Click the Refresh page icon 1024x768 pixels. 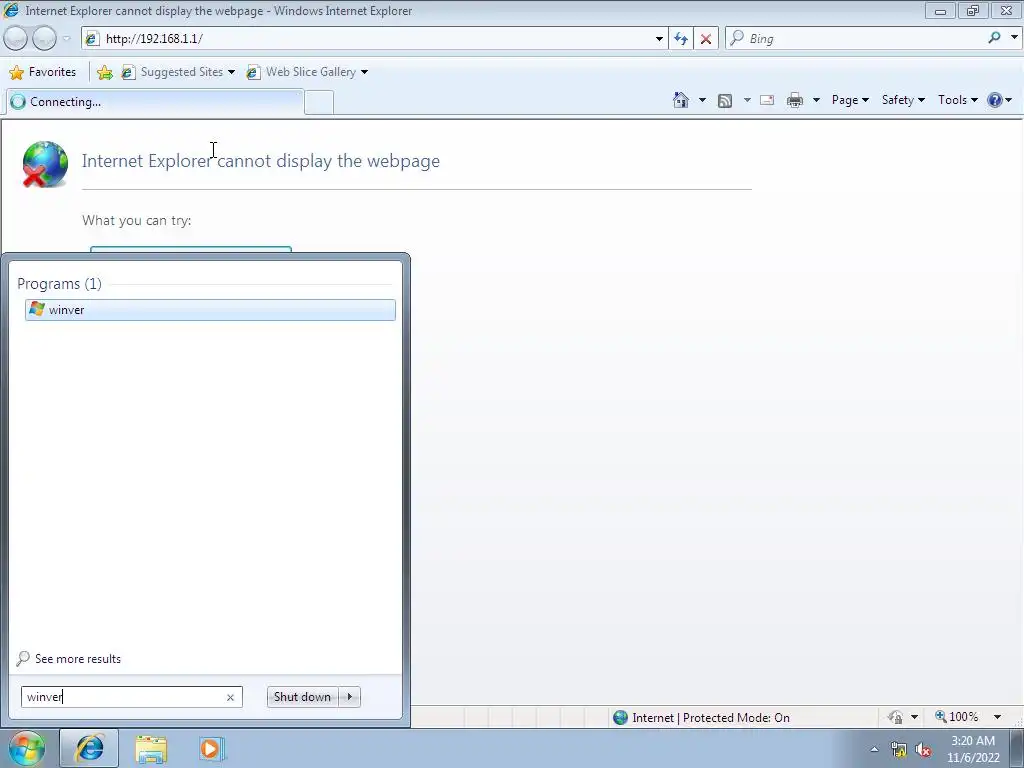point(681,39)
